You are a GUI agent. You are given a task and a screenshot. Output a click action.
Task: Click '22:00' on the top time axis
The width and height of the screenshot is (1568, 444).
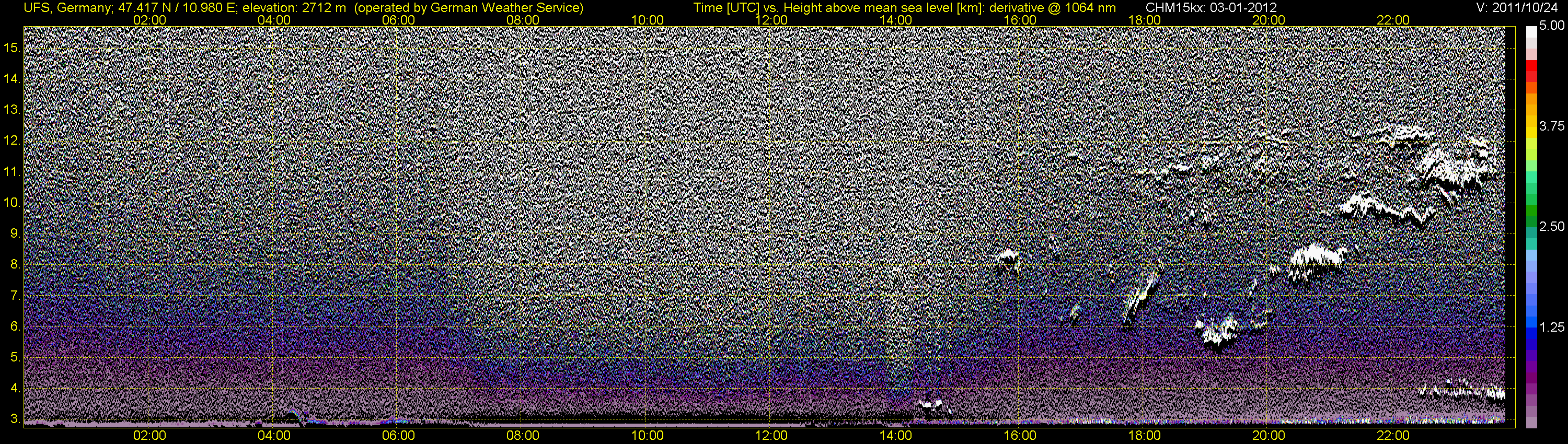(x=1393, y=20)
